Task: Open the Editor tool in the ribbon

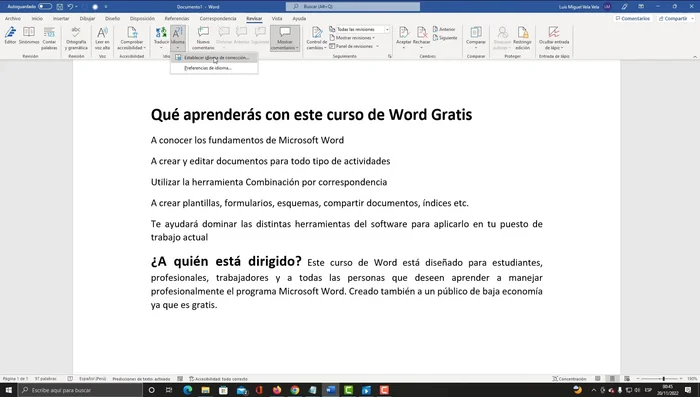Action: point(10,36)
